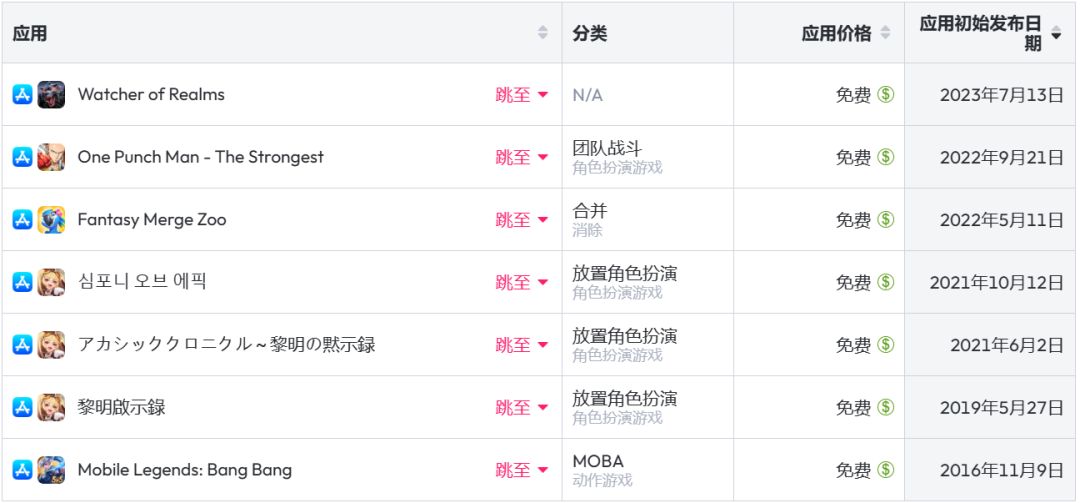Click the App Store icon beside アカシッククロニクル
This screenshot has height=503, width=1080.
(x=22, y=345)
